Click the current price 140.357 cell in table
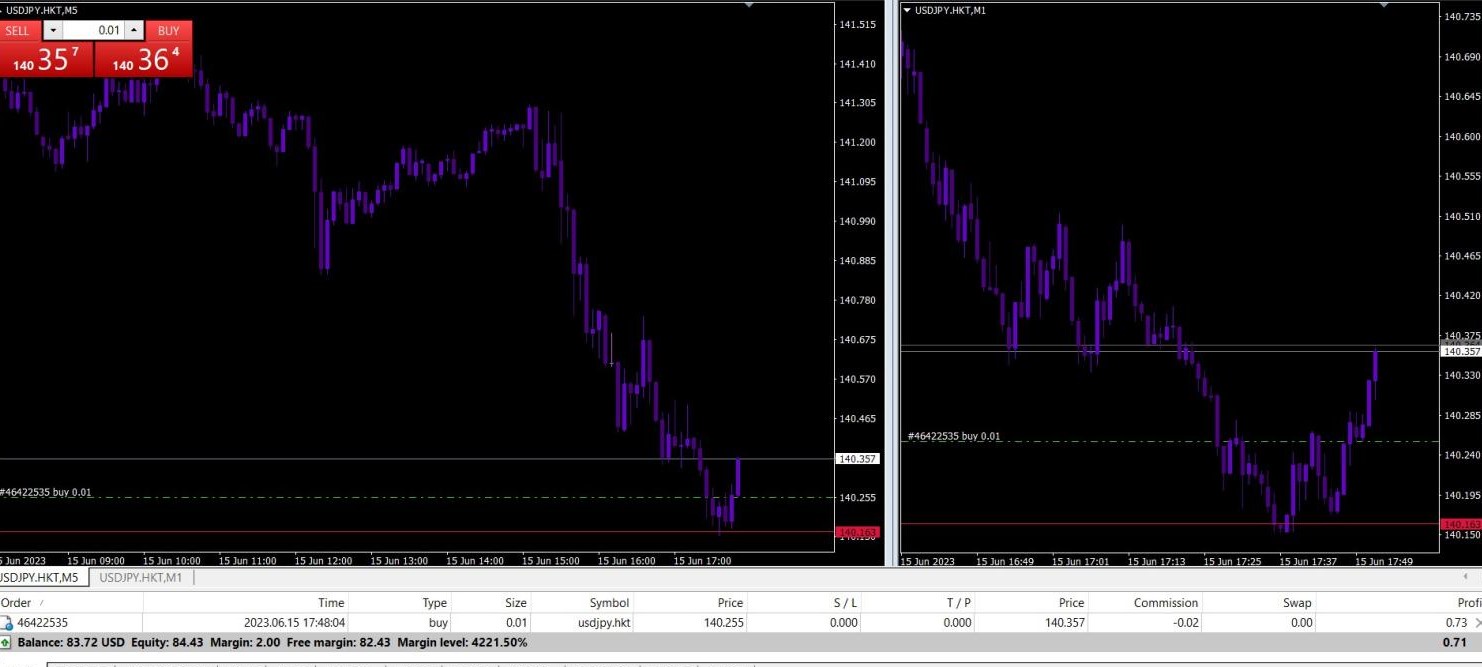Image resolution: width=1482 pixels, height=667 pixels. 1065,623
